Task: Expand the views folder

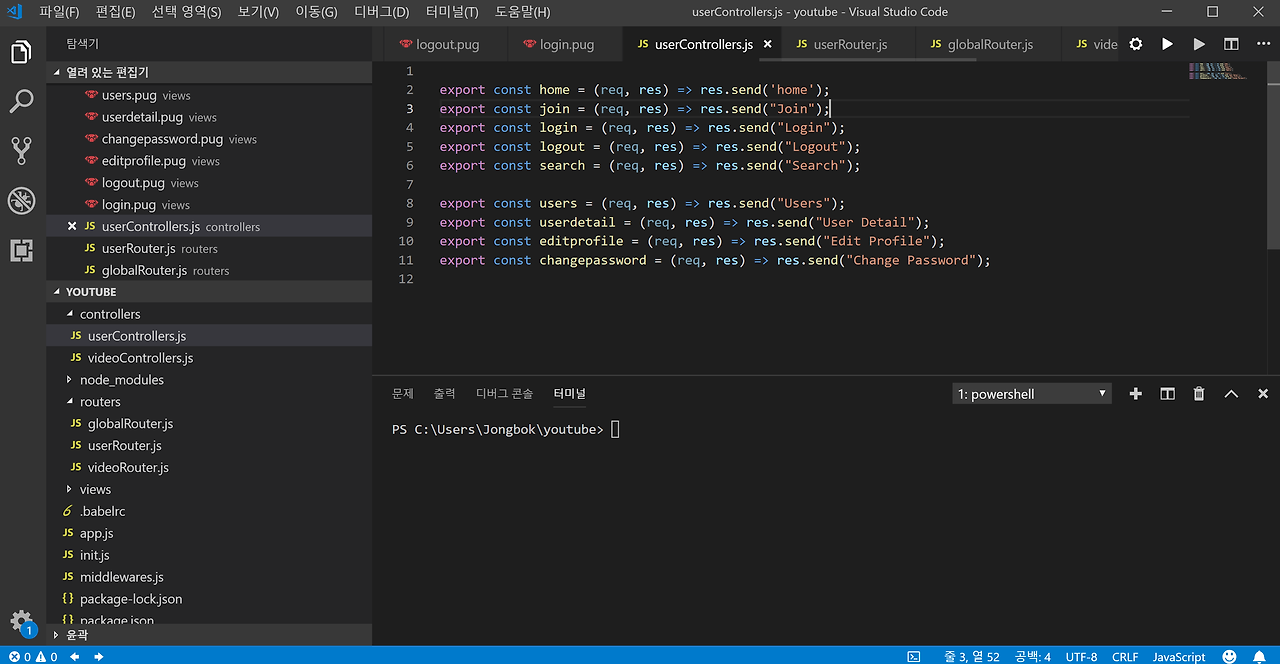Action: click(x=95, y=489)
